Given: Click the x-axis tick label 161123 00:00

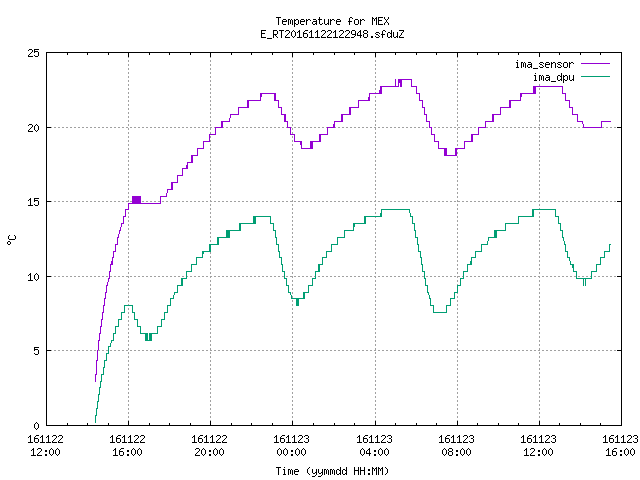Looking at the screenshot, I should 291,445.
